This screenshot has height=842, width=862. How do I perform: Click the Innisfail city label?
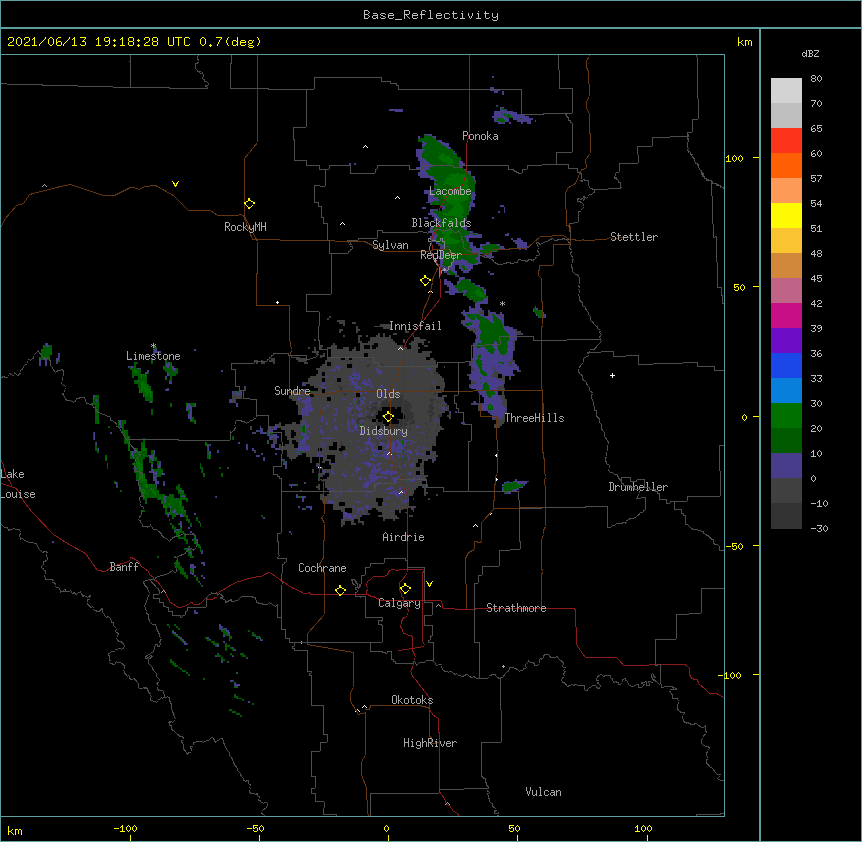click(x=415, y=326)
